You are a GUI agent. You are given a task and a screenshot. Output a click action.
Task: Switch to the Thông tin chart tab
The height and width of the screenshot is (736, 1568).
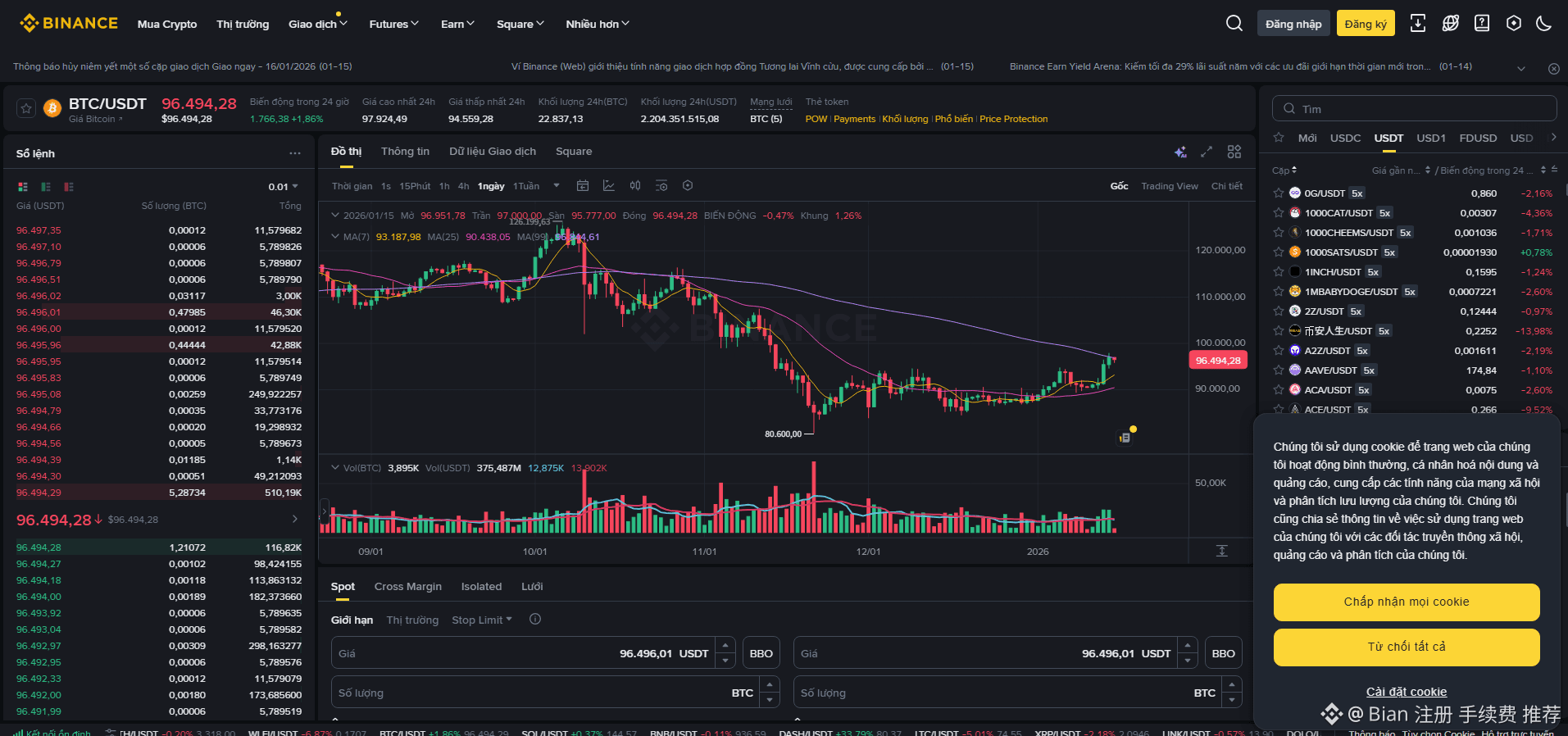pyautogui.click(x=405, y=152)
